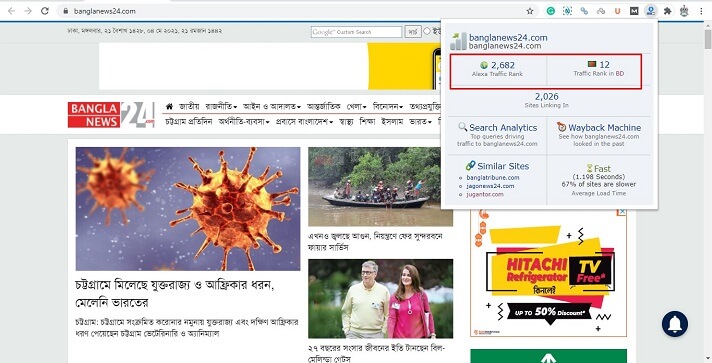Open the Grammarly extension icon
The height and width of the screenshot is (363, 712).
[x=550, y=11]
